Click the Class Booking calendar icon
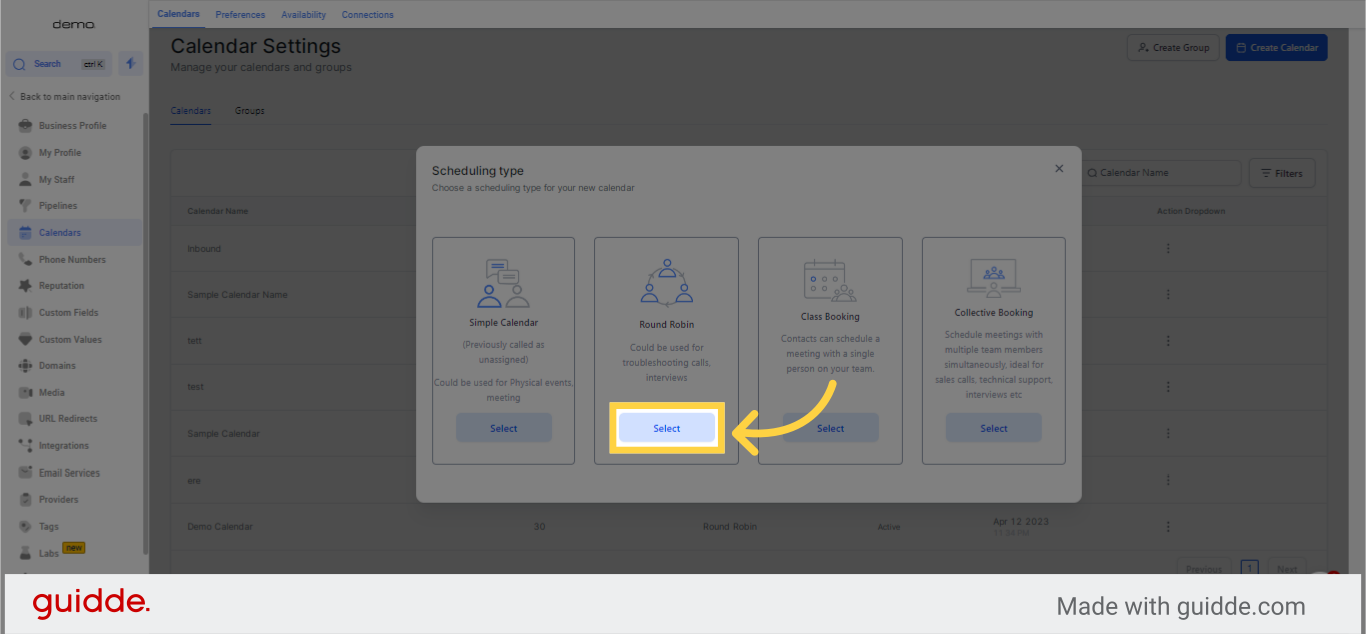The width and height of the screenshot is (1366, 634). (x=830, y=280)
